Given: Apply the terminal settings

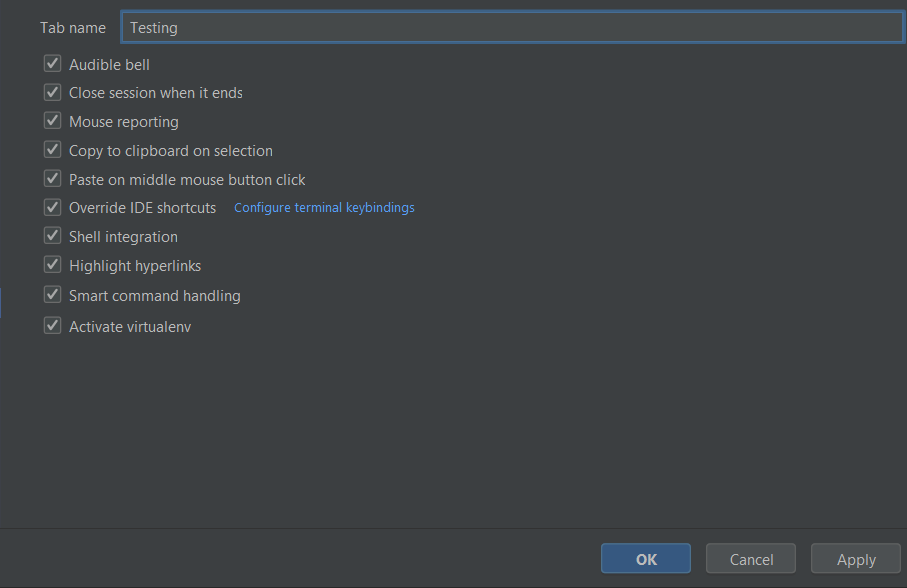Looking at the screenshot, I should (856, 559).
